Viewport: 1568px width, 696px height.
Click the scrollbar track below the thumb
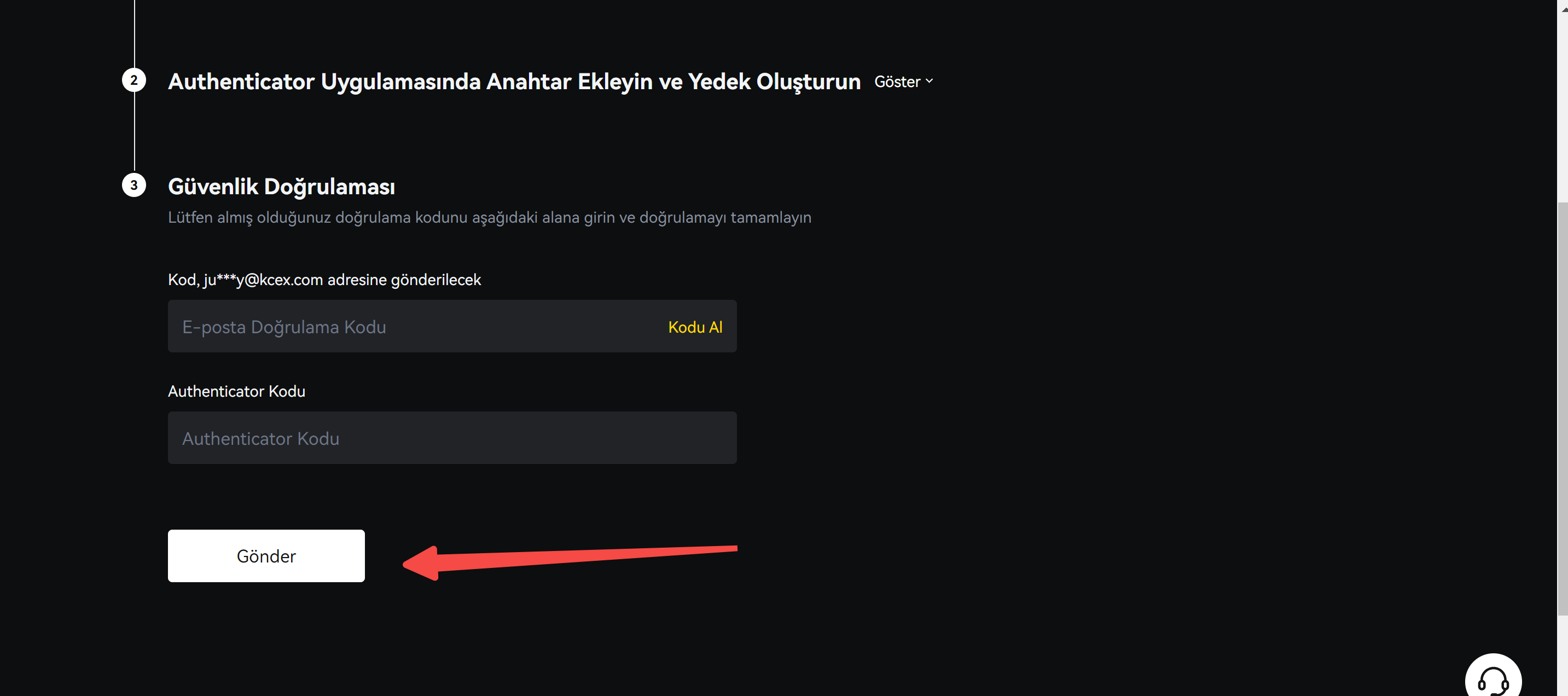click(x=1563, y=655)
